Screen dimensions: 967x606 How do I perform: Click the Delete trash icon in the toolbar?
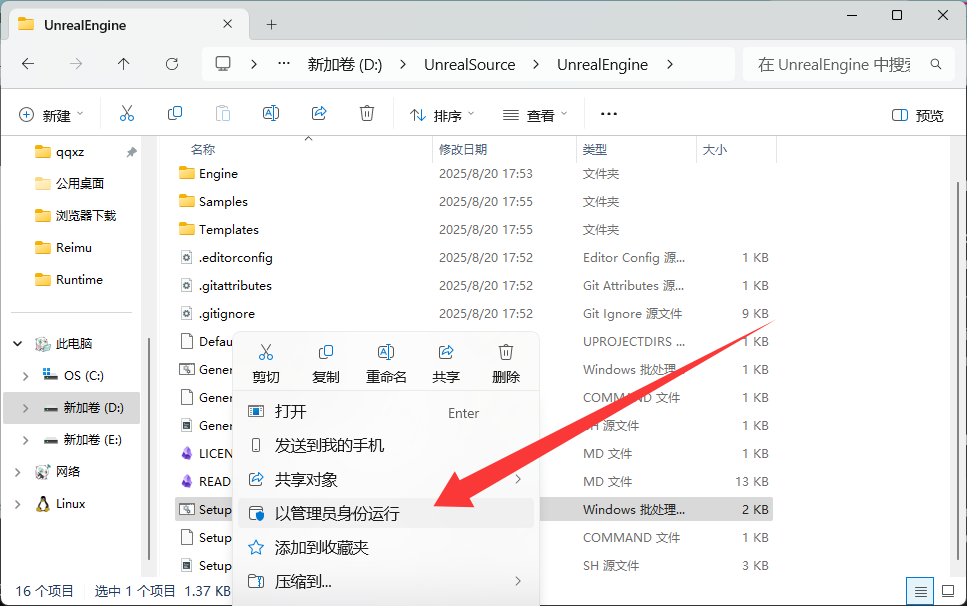coord(367,114)
